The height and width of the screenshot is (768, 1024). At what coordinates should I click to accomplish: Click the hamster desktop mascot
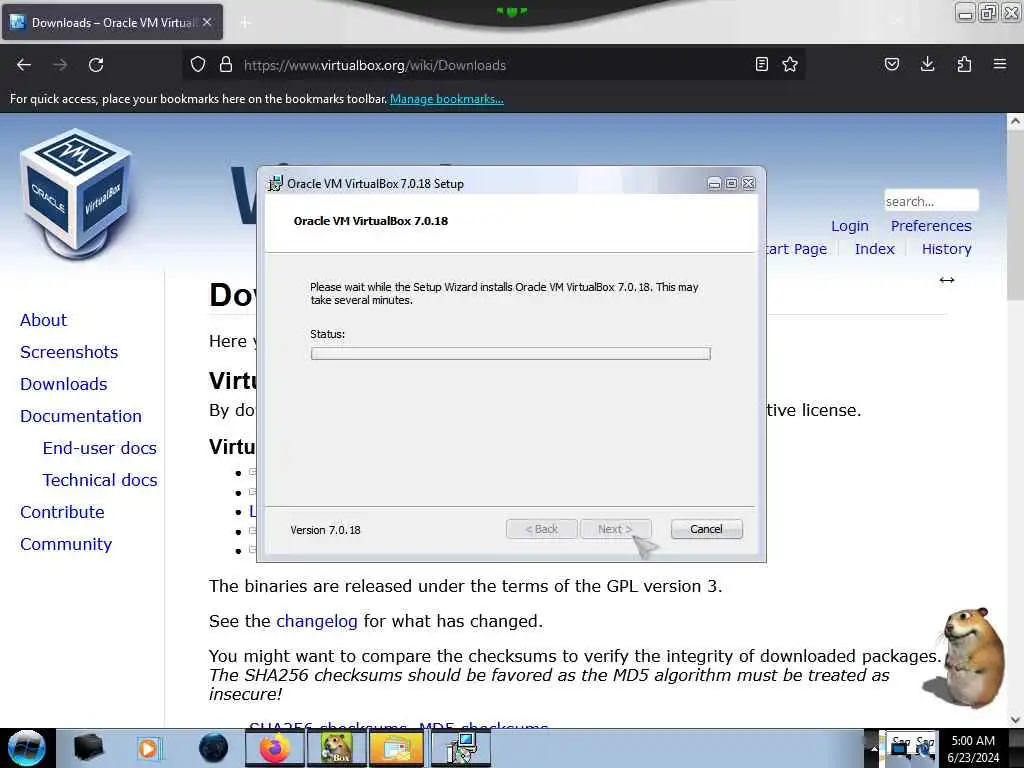965,658
